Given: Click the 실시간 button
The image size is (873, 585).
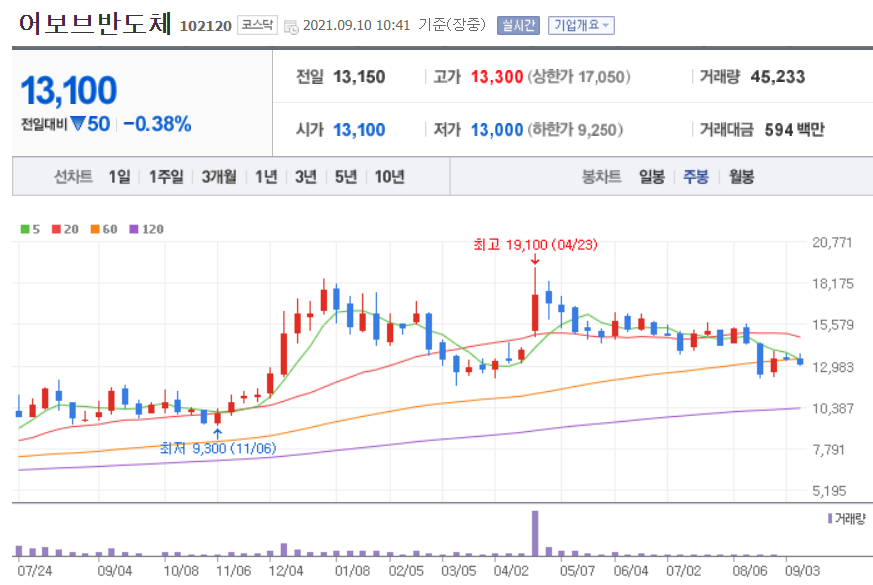Looking at the screenshot, I should pyautogui.click(x=517, y=24).
